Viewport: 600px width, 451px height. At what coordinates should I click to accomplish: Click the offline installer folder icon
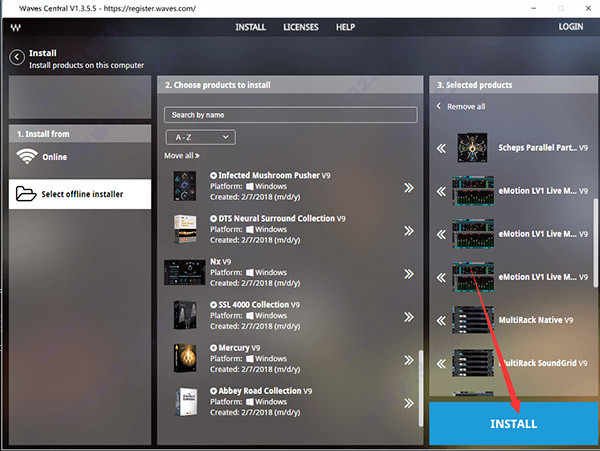(26, 194)
